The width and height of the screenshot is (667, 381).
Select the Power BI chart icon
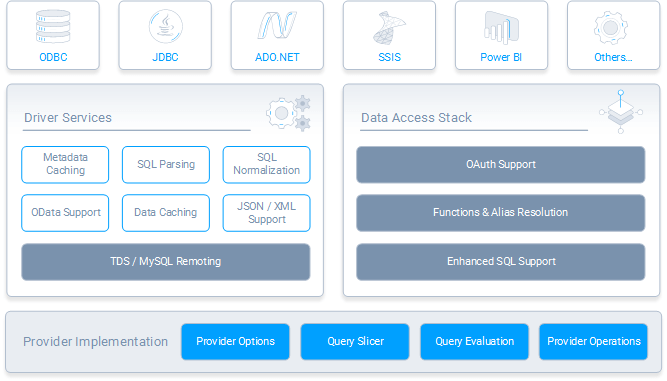[501, 27]
